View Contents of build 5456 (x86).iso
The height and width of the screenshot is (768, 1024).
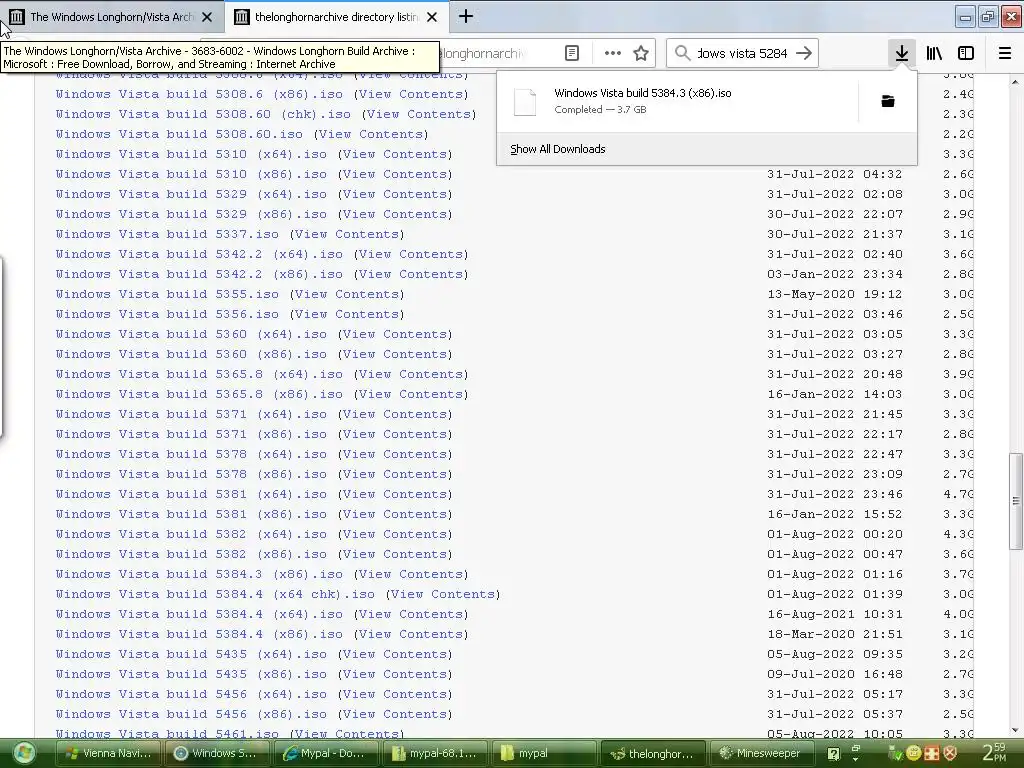pos(395,714)
